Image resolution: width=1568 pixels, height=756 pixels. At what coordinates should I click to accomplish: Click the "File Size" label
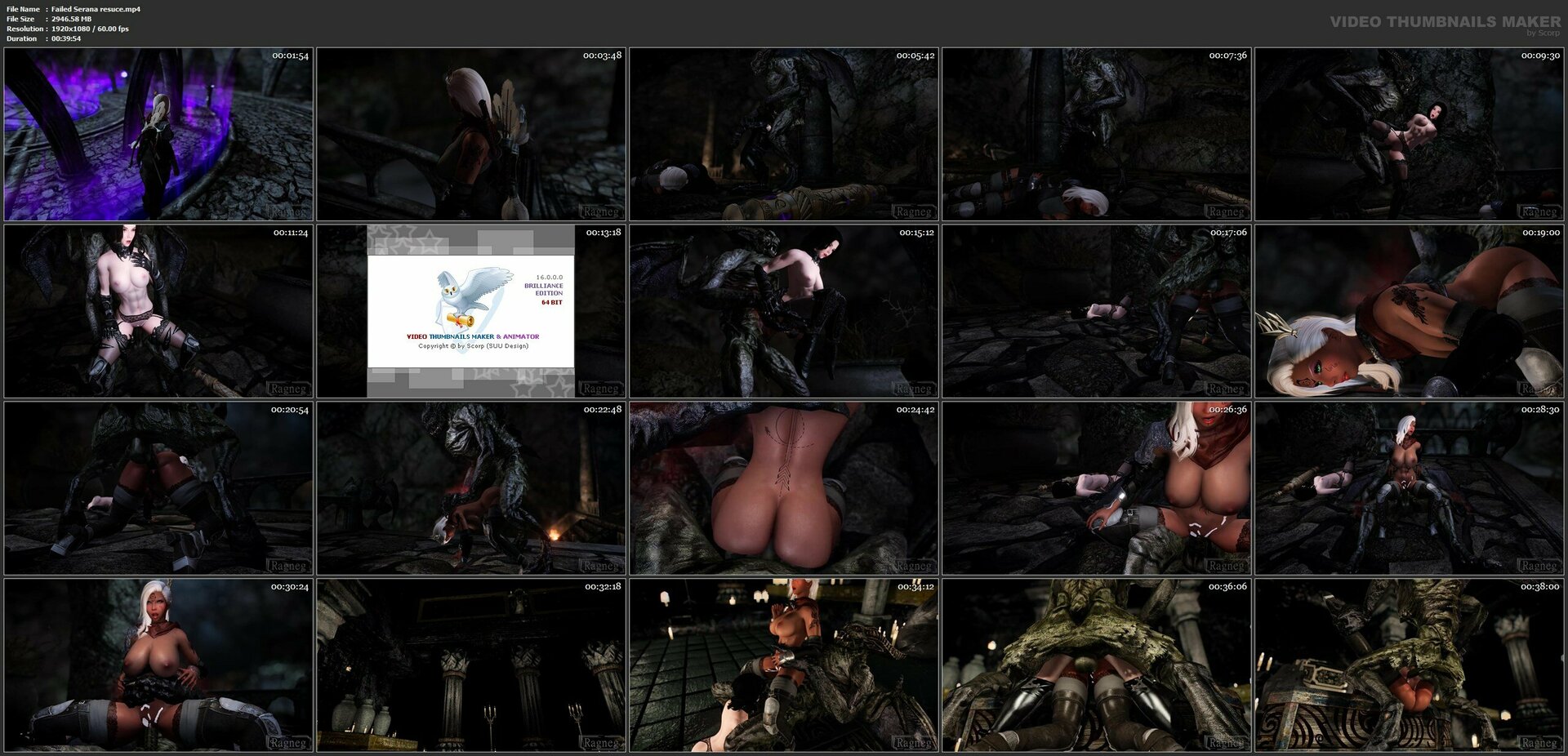20,19
